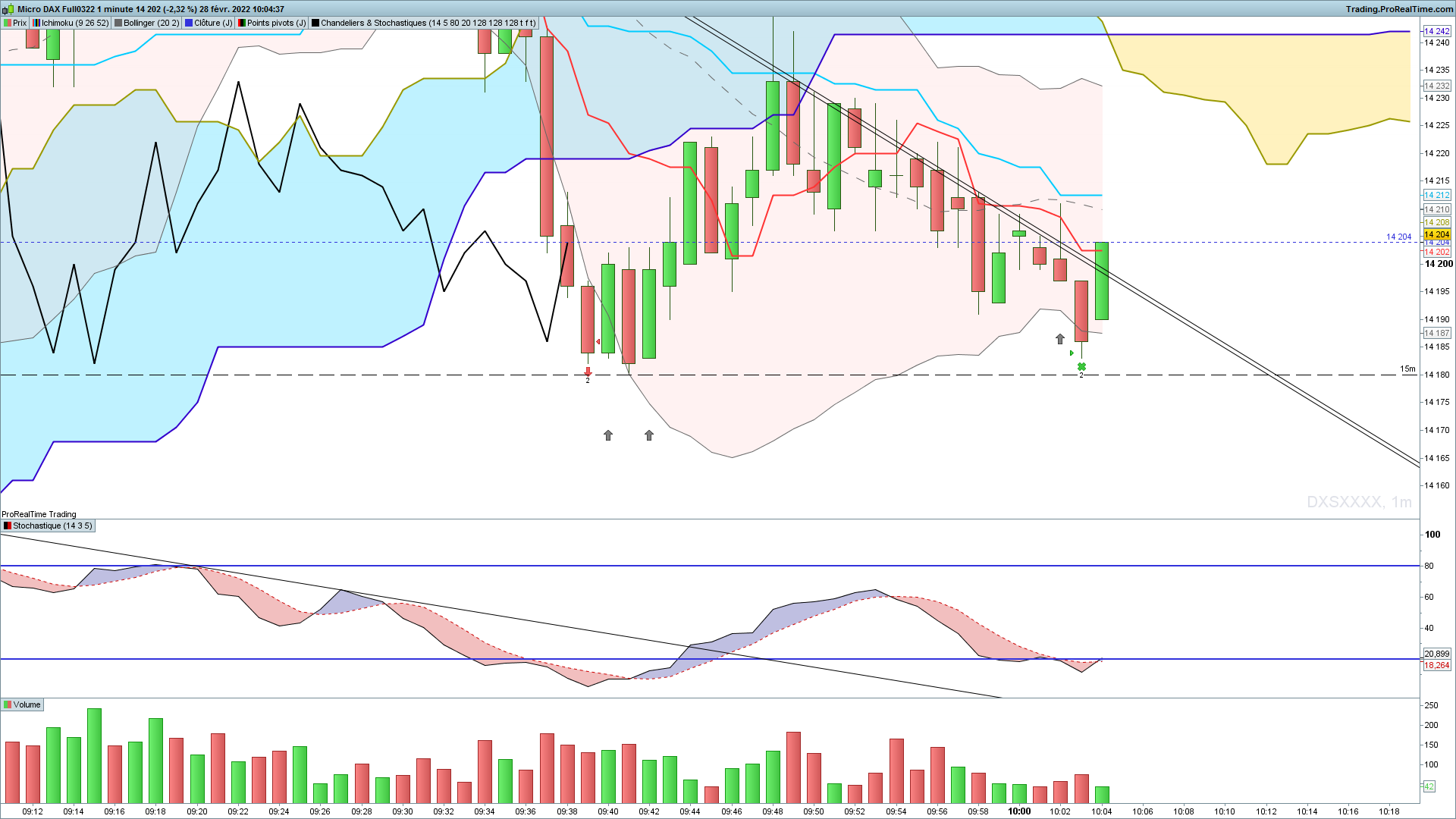Click the stochastic scale value 80
Screen dimensions: 1456x819
coord(1429,566)
